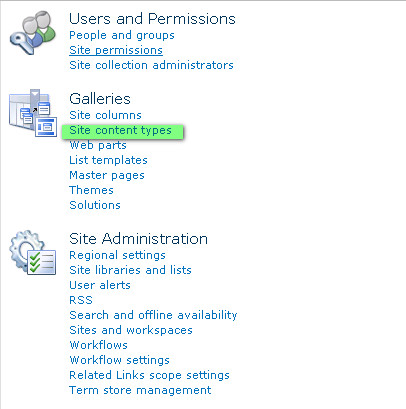
Task: Open People and groups link
Action: 122,35
